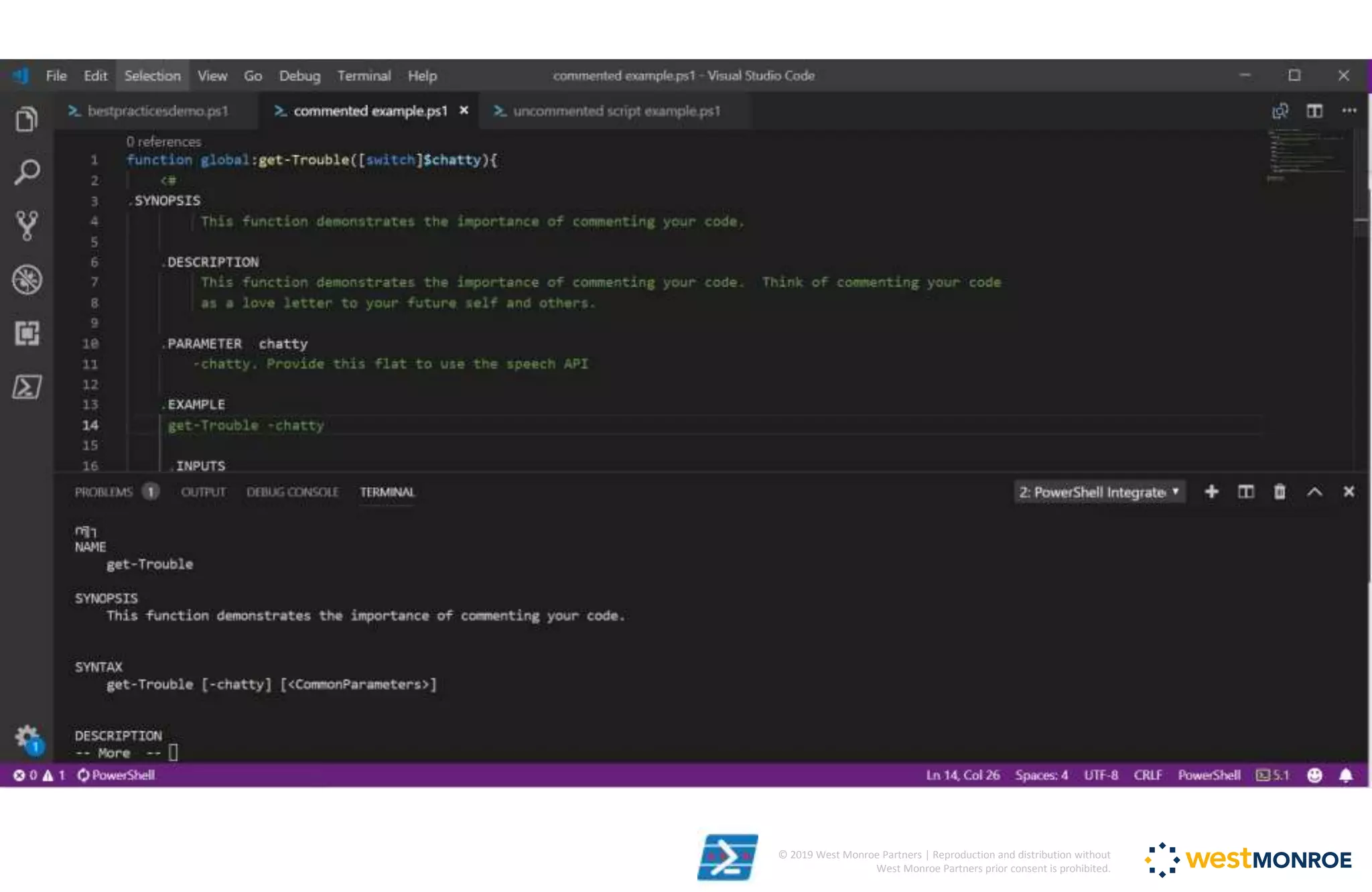Change language mode PowerShell in status bar

pyautogui.click(x=1209, y=775)
